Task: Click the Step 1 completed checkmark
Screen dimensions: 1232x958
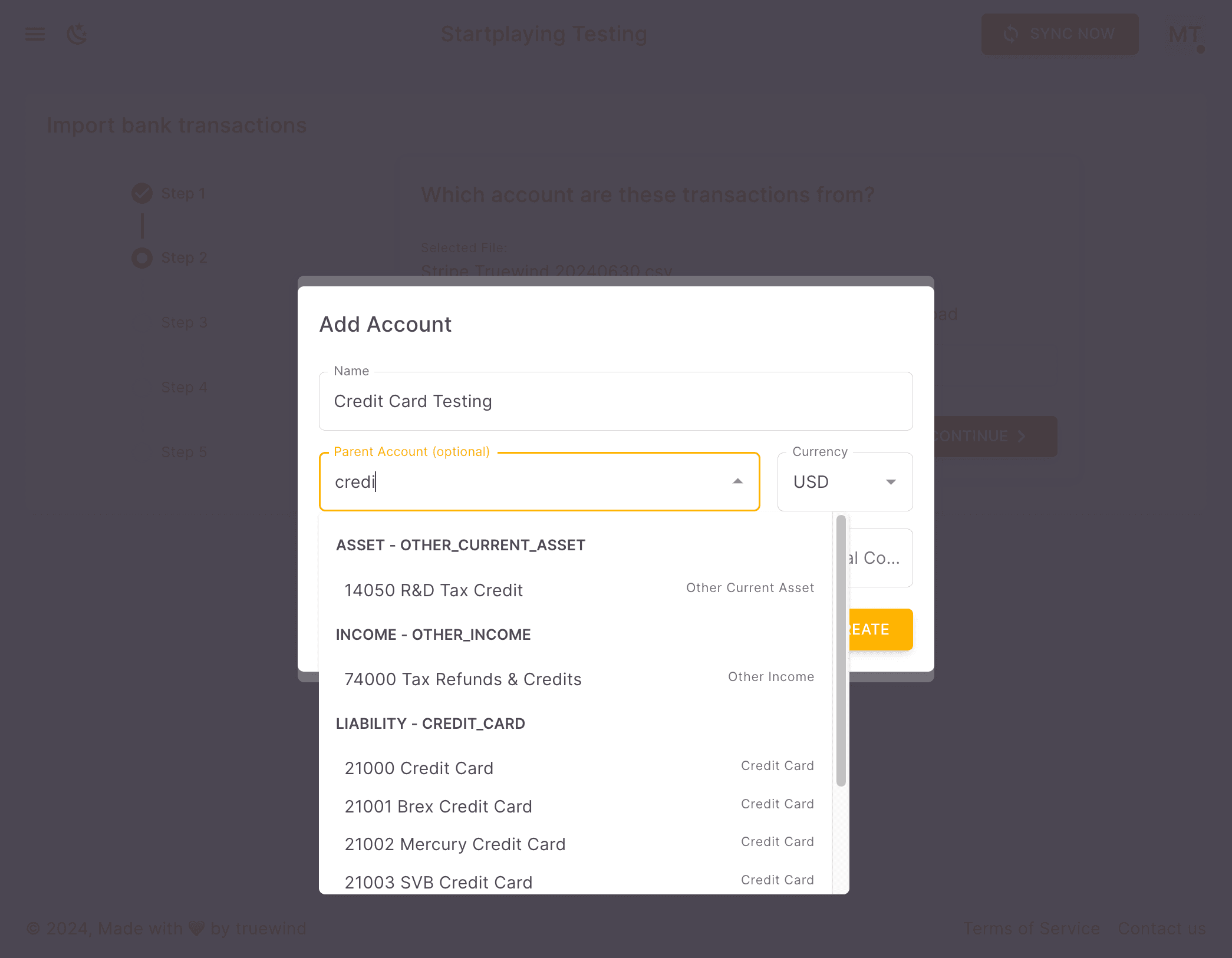Action: pos(141,193)
